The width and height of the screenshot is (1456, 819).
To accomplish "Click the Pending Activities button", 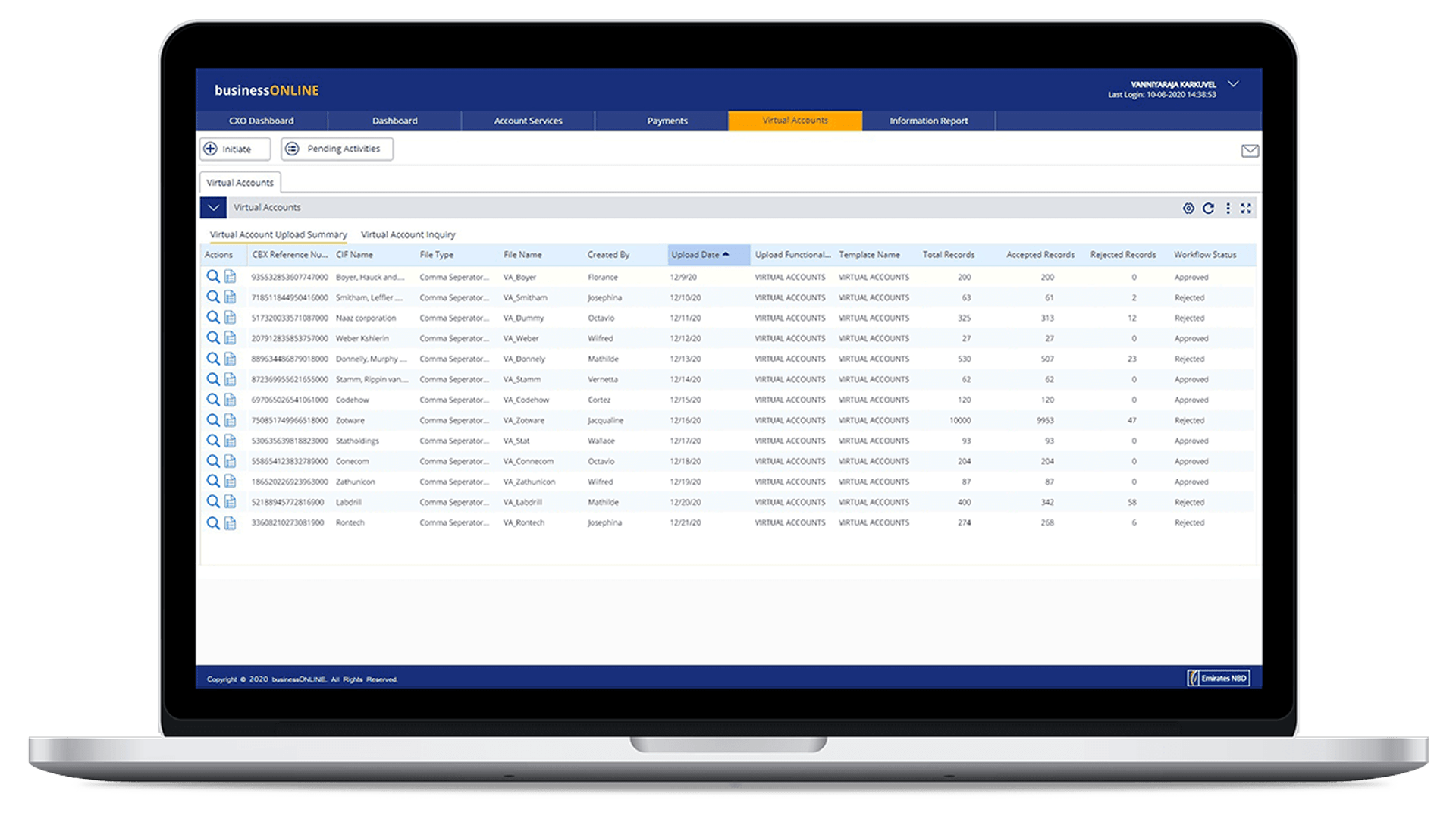I will click(337, 149).
